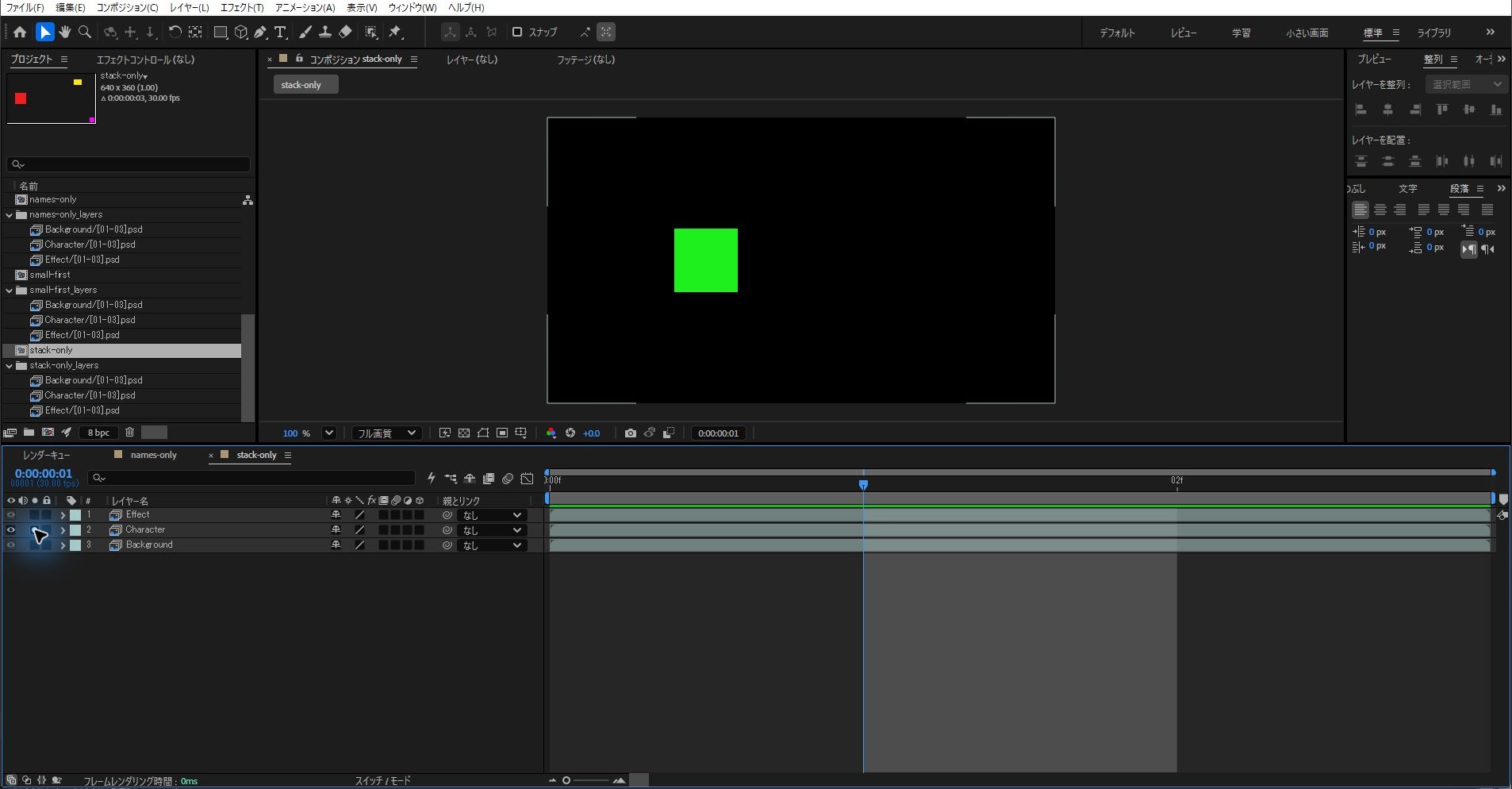This screenshot has width=1512, height=789.
Task: Click the stack-only breadcrumb button in viewer
Action: tap(305, 85)
